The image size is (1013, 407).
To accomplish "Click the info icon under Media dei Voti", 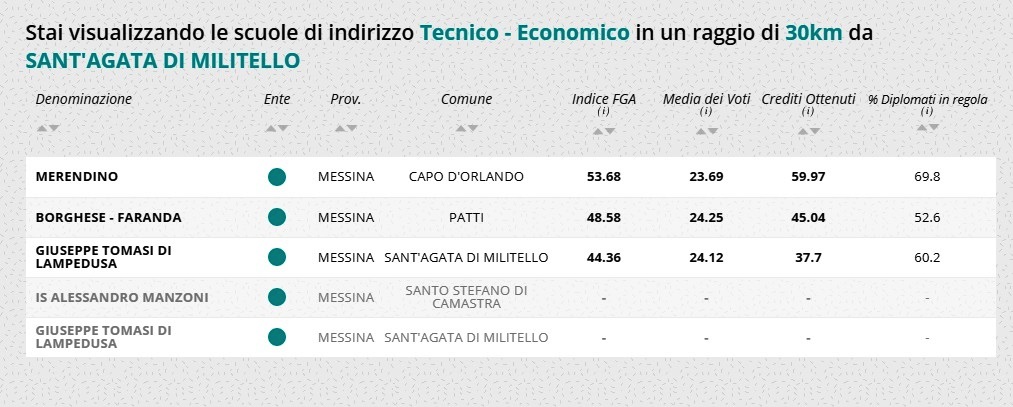I will [705, 112].
